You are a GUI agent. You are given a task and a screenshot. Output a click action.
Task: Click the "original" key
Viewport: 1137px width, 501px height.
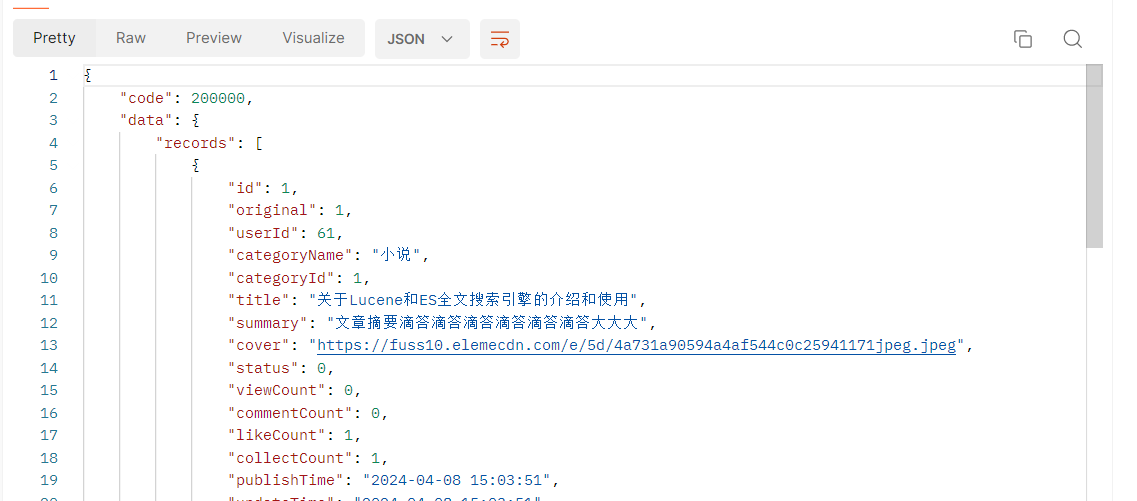point(272,210)
